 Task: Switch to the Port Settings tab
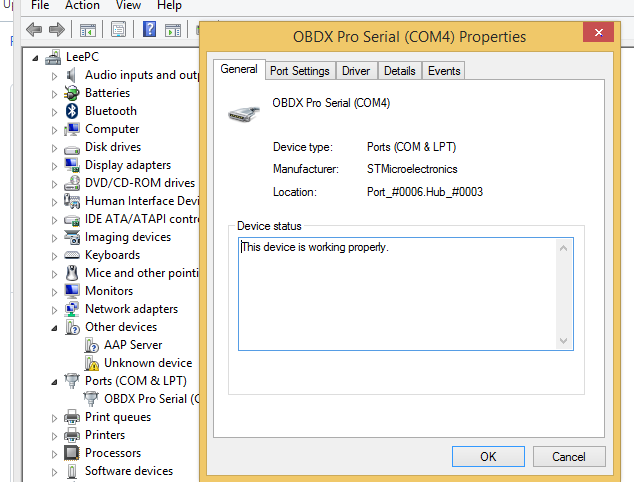[x=300, y=71]
